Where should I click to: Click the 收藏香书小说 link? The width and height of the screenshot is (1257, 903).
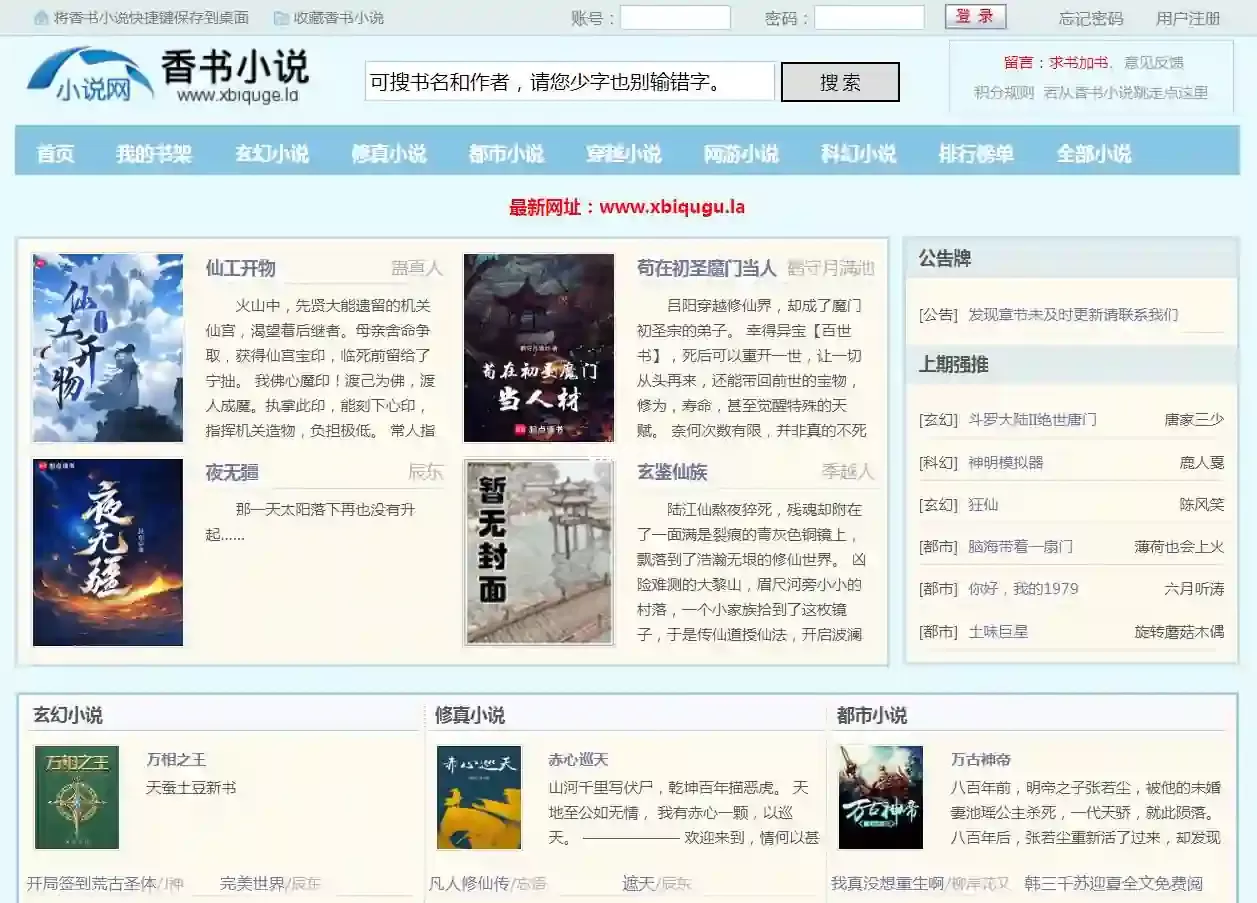pyautogui.click(x=338, y=18)
